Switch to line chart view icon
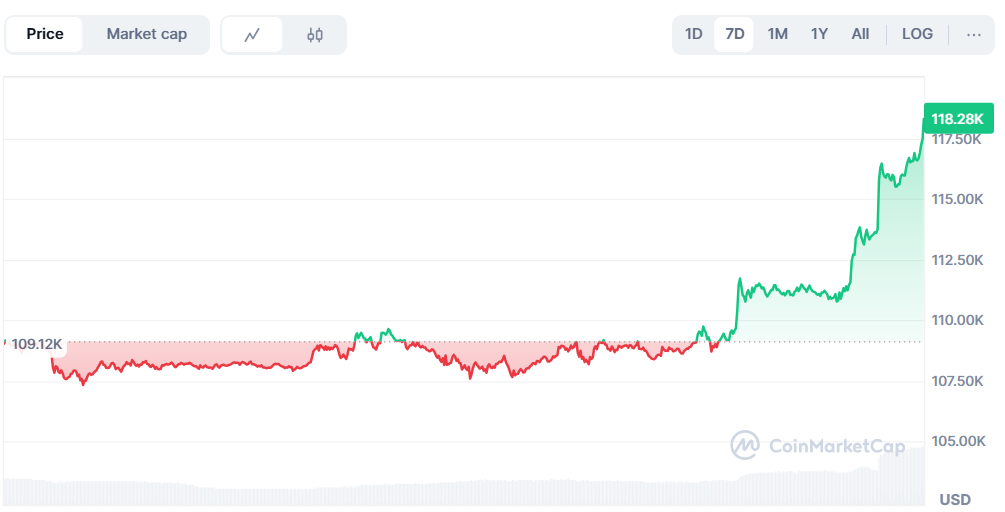 click(x=252, y=35)
